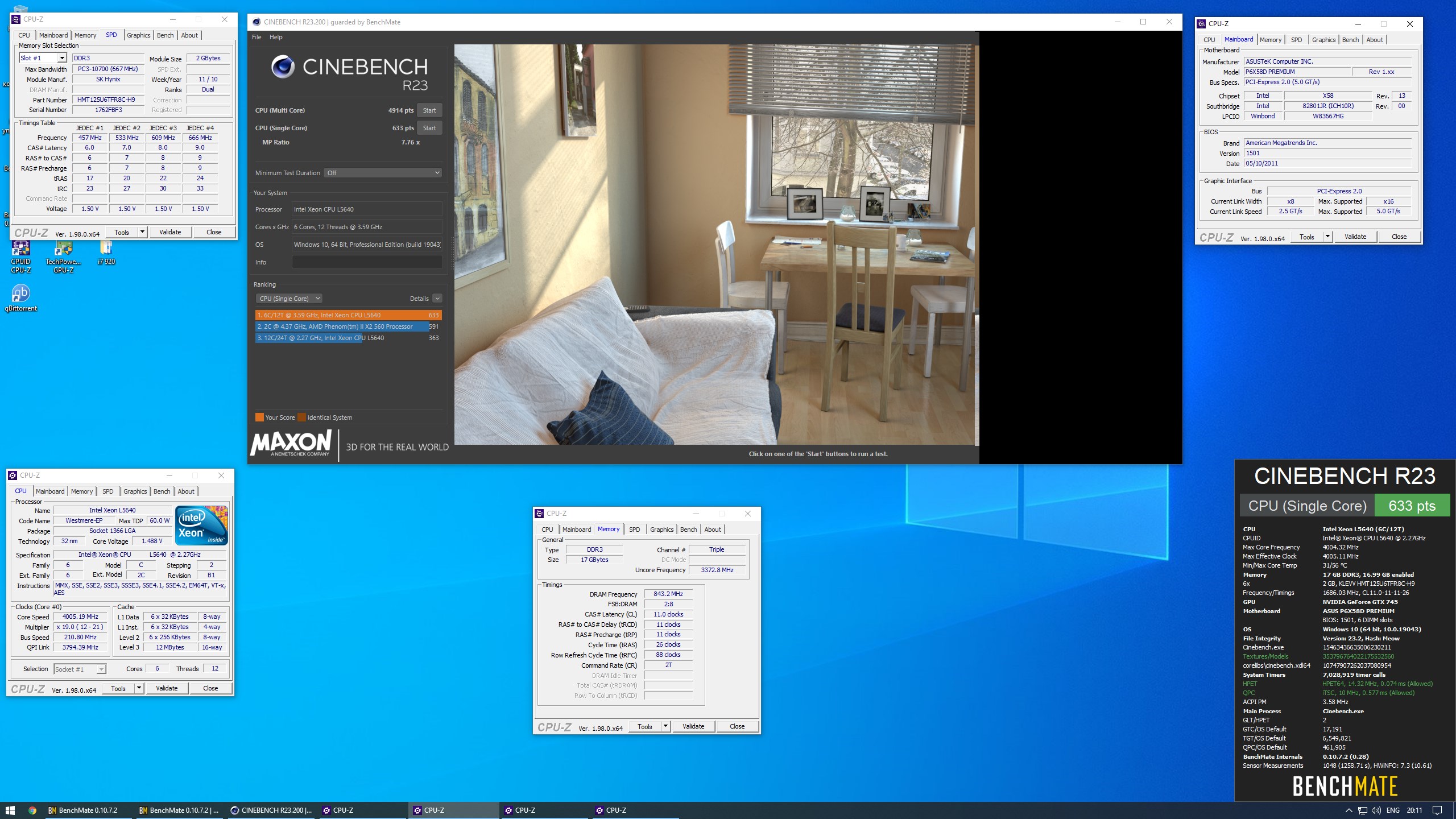
Task: Click the CPU-Z icon in the SPD window title bar
Action: pyautogui.click(x=16, y=19)
